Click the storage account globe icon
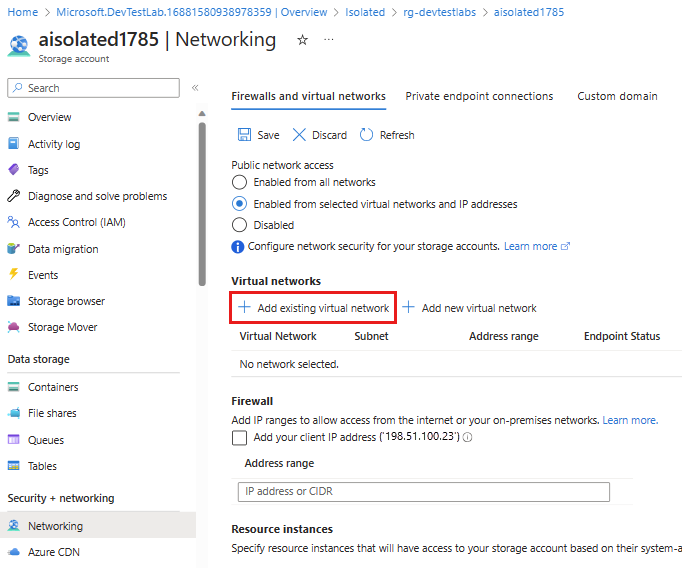The image size is (682, 568). click(19, 46)
